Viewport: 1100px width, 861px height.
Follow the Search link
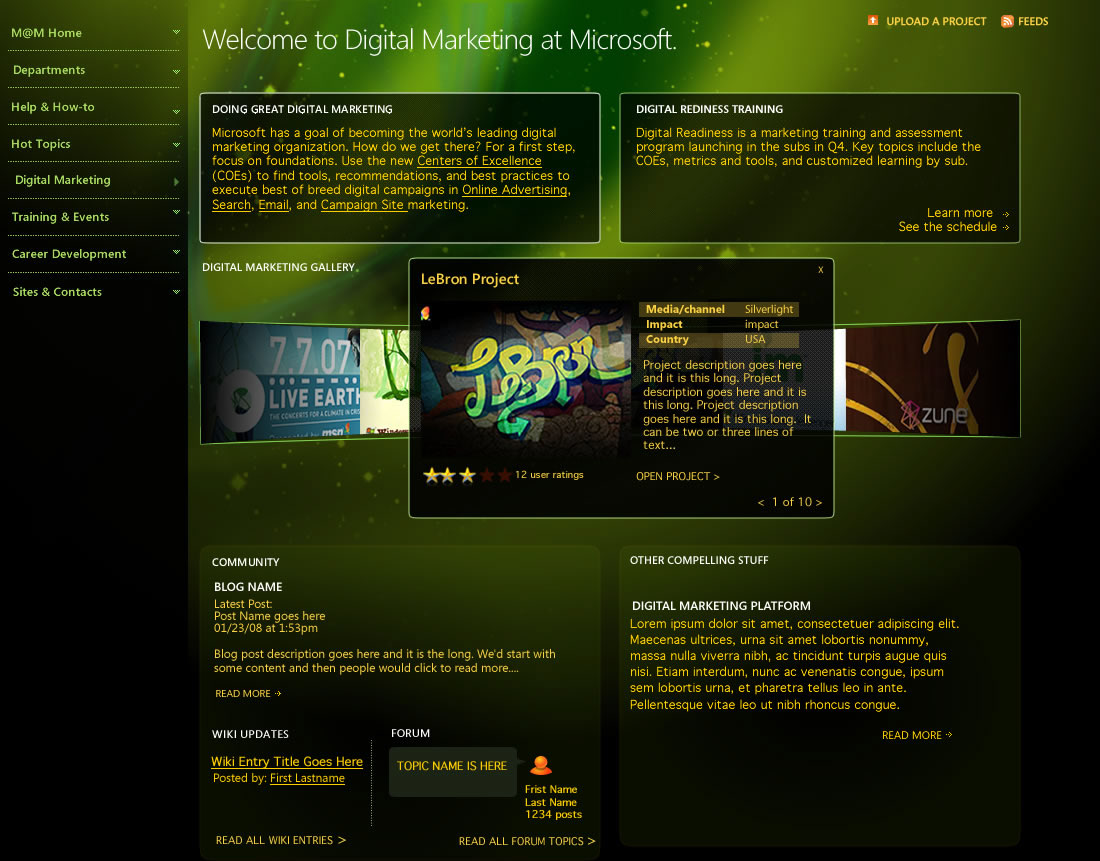(x=232, y=205)
